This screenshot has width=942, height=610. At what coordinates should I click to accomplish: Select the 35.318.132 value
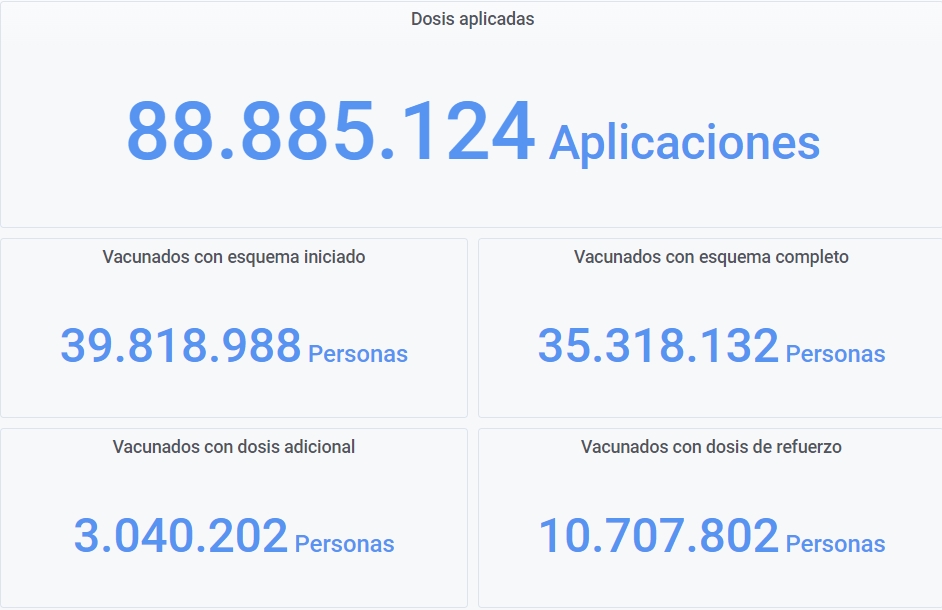(658, 346)
